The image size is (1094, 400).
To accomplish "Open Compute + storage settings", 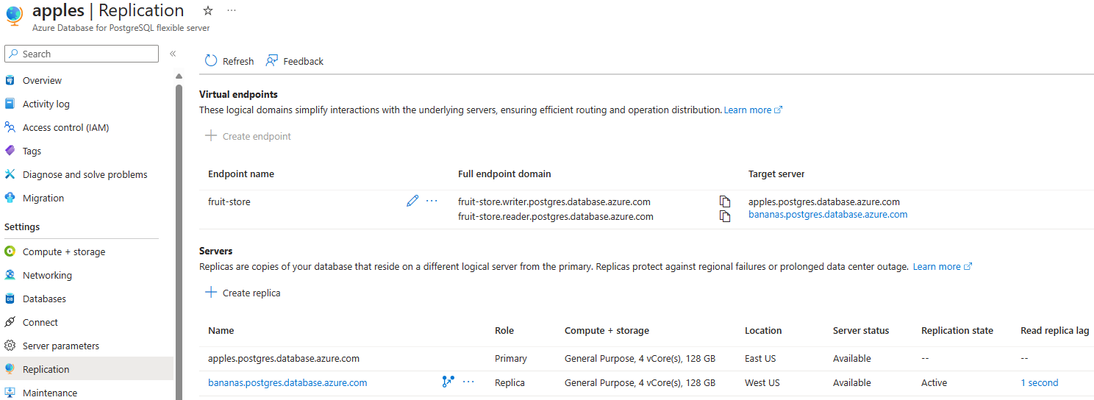I will 64,252.
